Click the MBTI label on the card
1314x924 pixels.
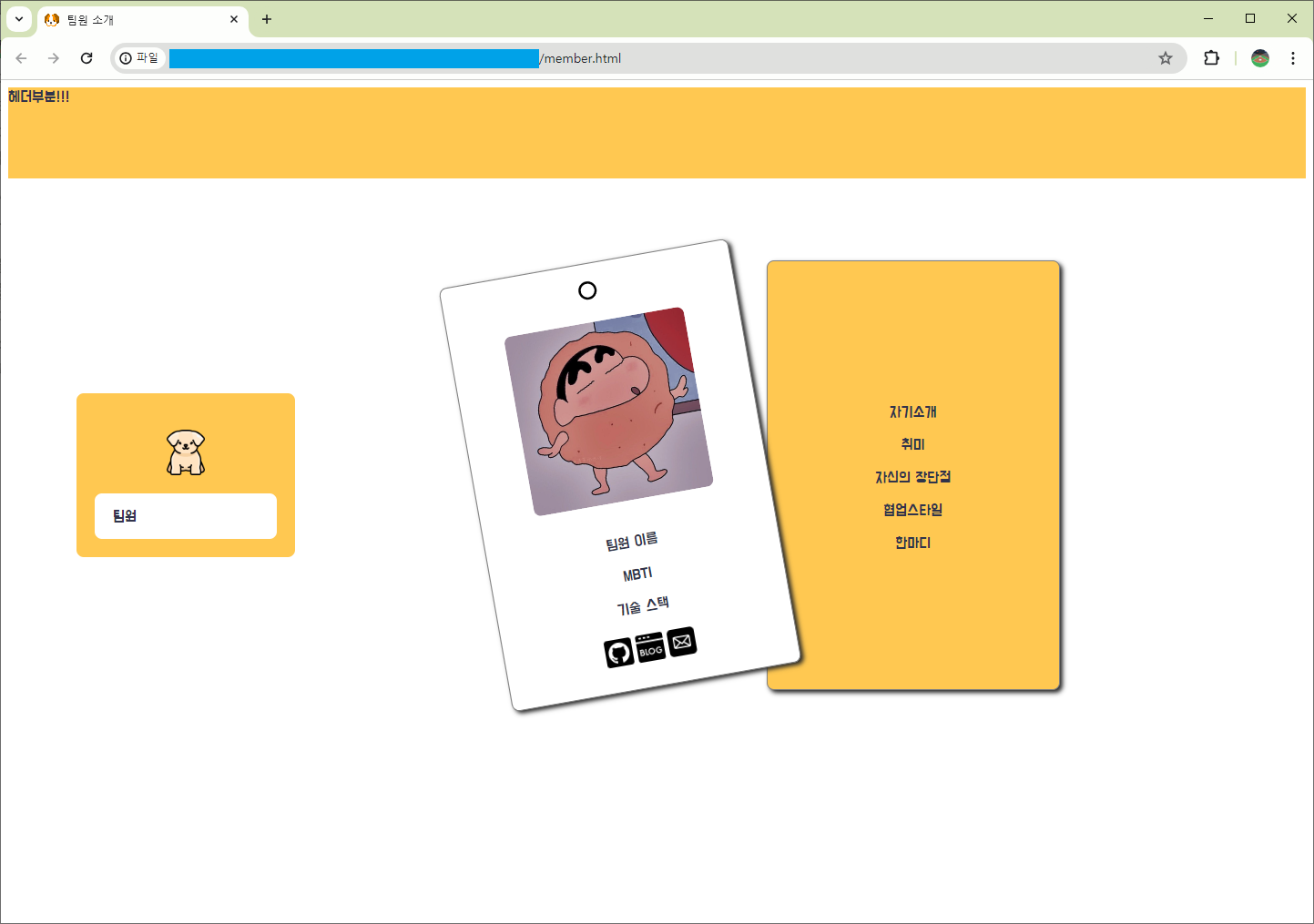point(637,574)
